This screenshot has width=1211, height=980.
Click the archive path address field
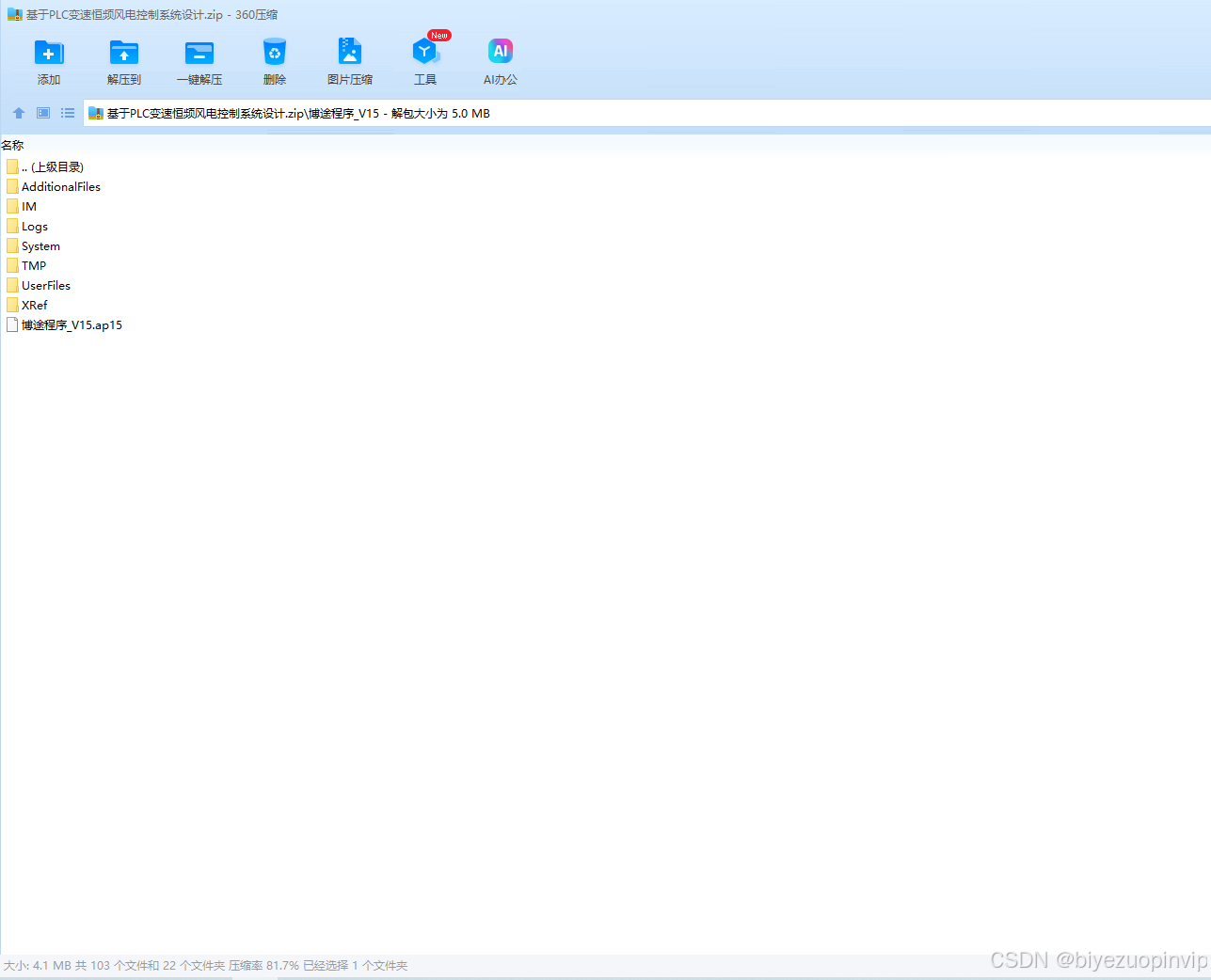[647, 113]
